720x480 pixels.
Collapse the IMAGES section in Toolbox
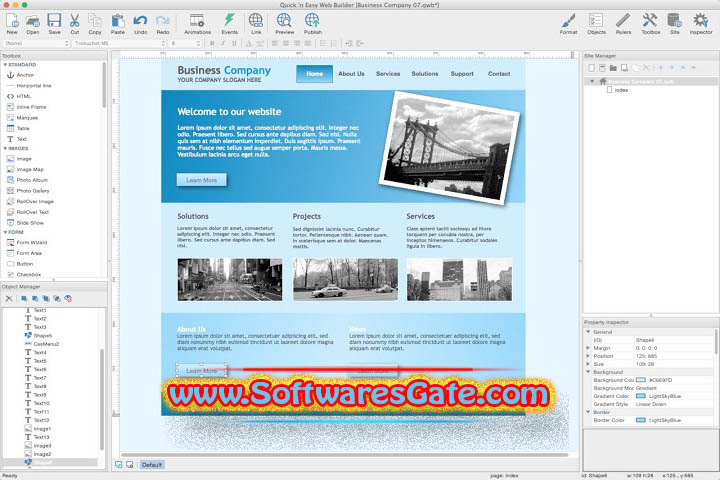(5, 149)
